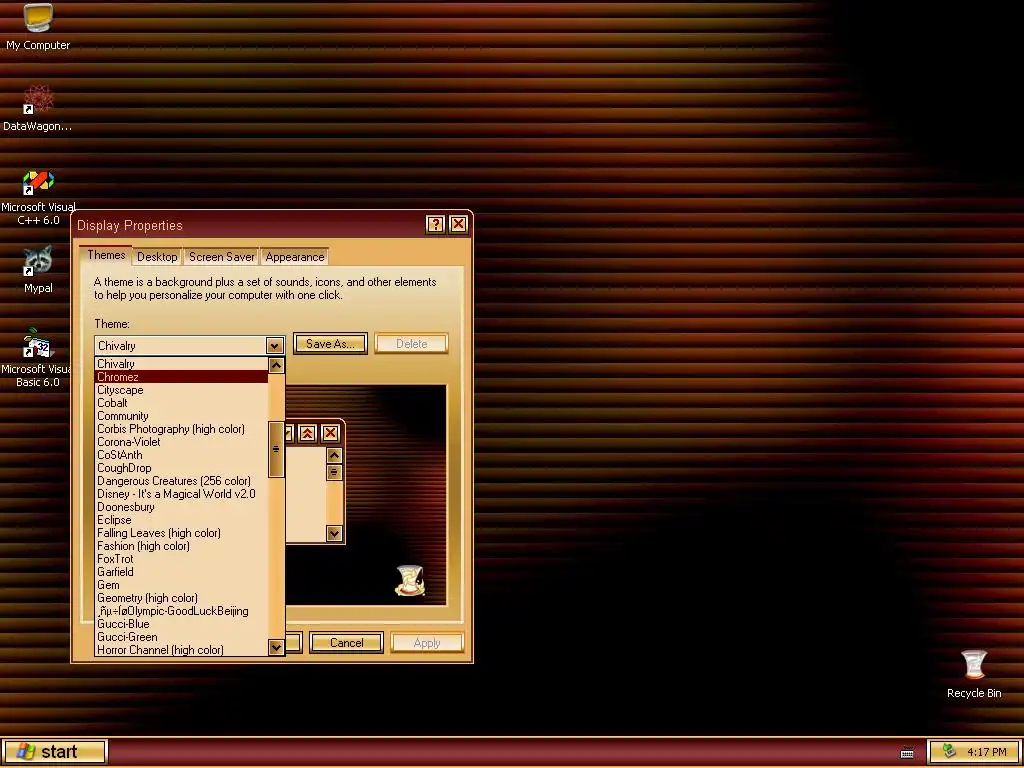Screen dimensions: 1024x768
Task: Choose the Eclipse theme
Action: (x=182, y=520)
